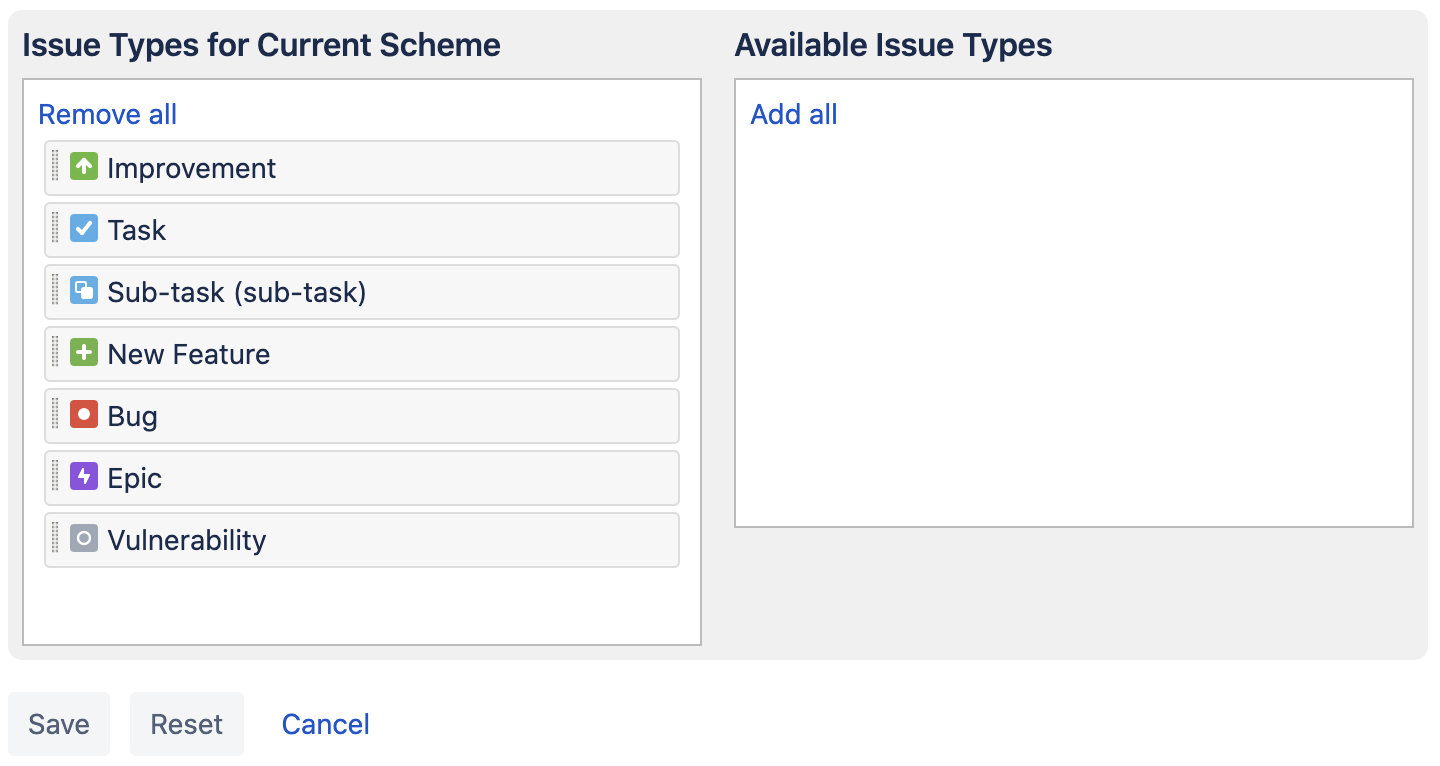The width and height of the screenshot is (1440, 766).
Task: Save the issue type scheme
Action: [x=59, y=724]
